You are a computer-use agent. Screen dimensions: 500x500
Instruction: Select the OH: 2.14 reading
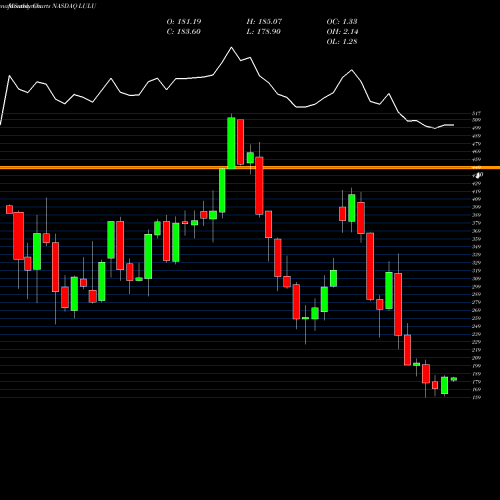[342, 32]
